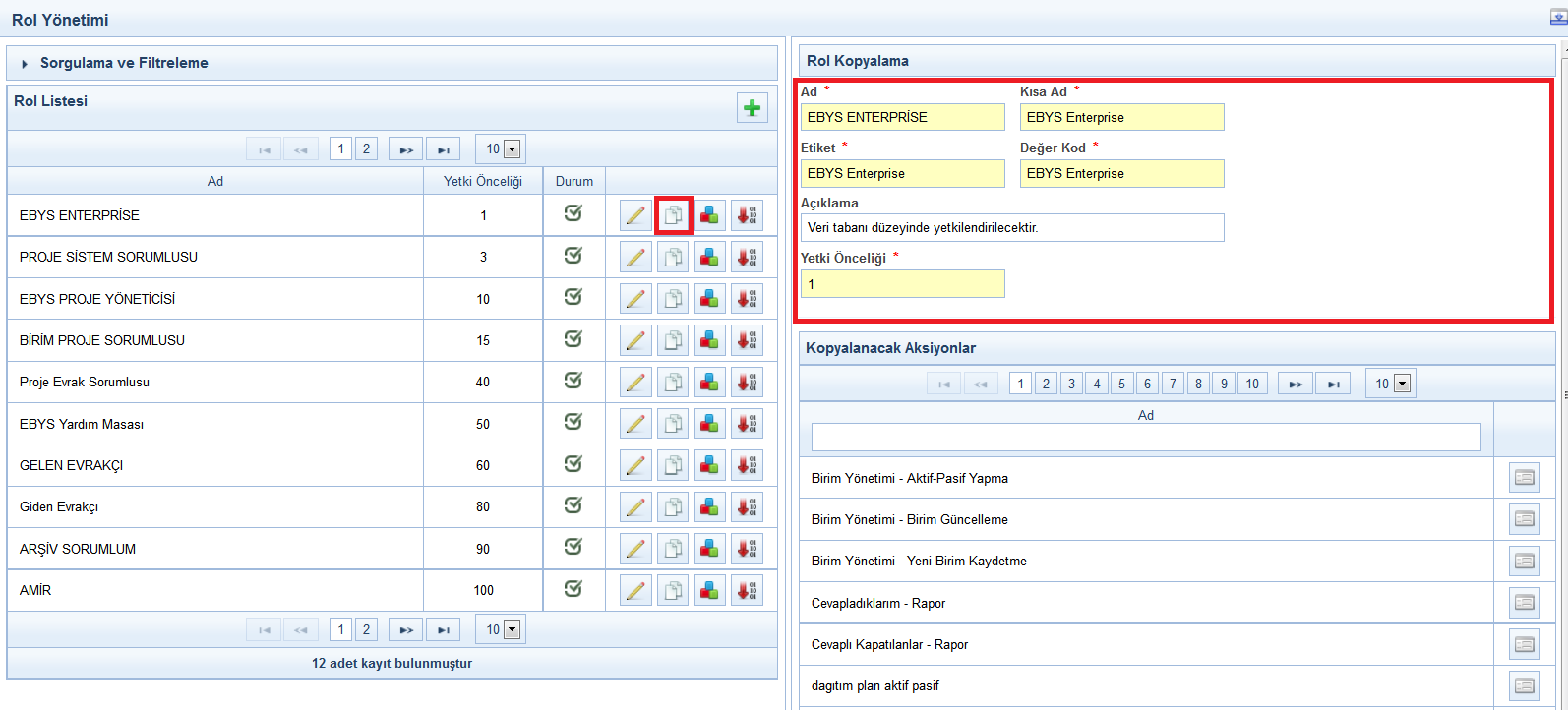Open the rows-per-page dropdown above Rol Listesi
Screen dimensions: 1568x710
pos(501,149)
